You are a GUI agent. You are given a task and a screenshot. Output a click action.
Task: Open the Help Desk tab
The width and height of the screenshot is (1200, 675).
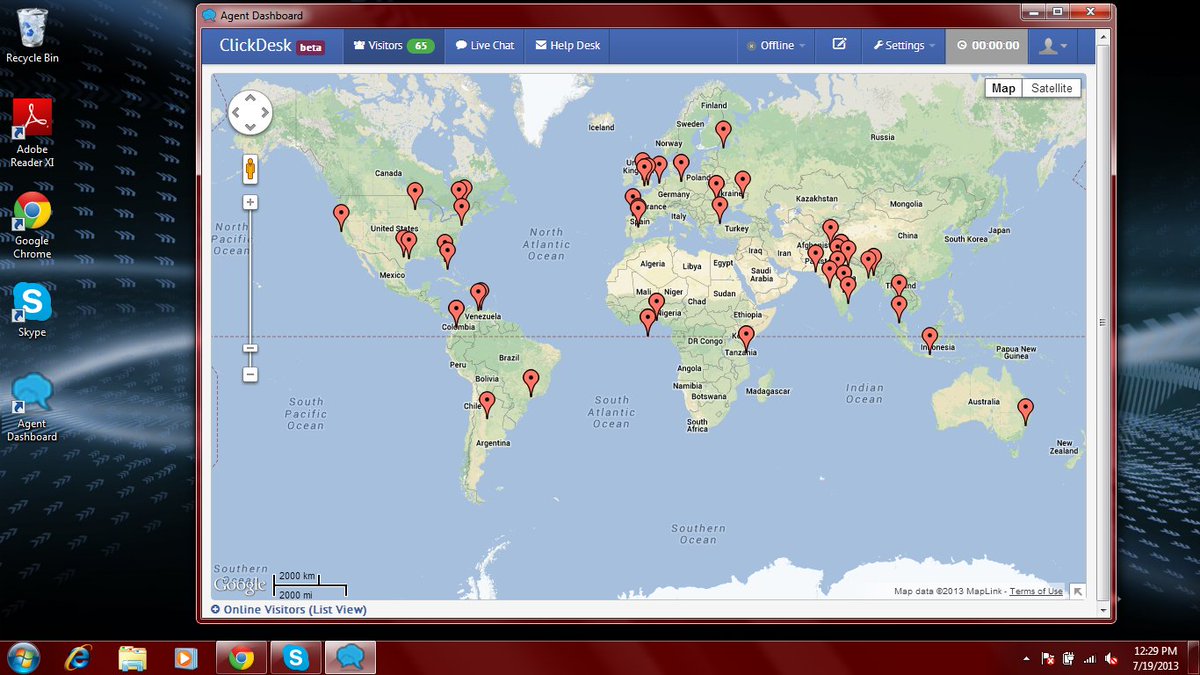point(567,46)
